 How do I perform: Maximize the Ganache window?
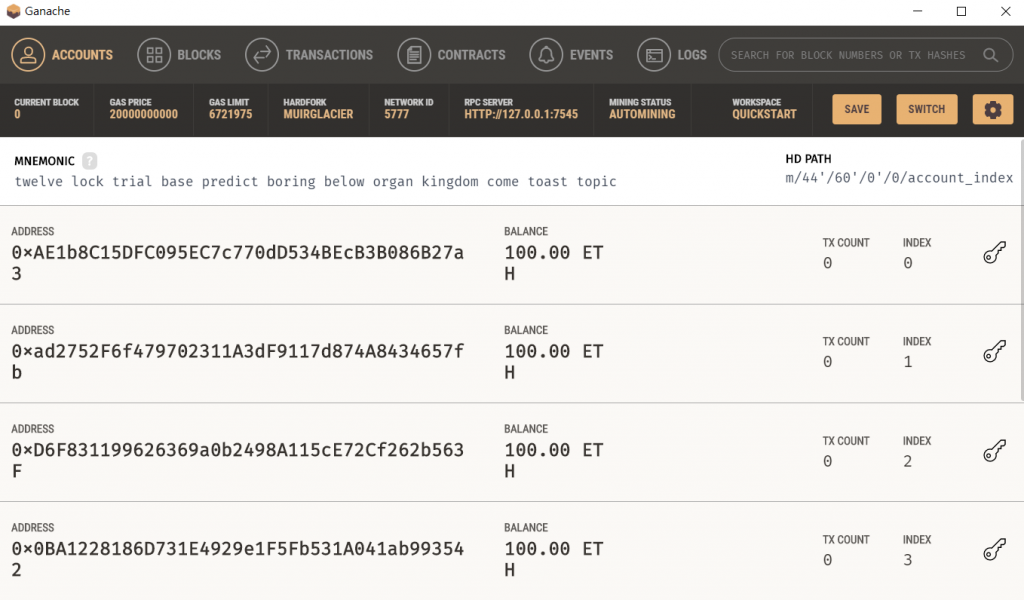click(961, 11)
